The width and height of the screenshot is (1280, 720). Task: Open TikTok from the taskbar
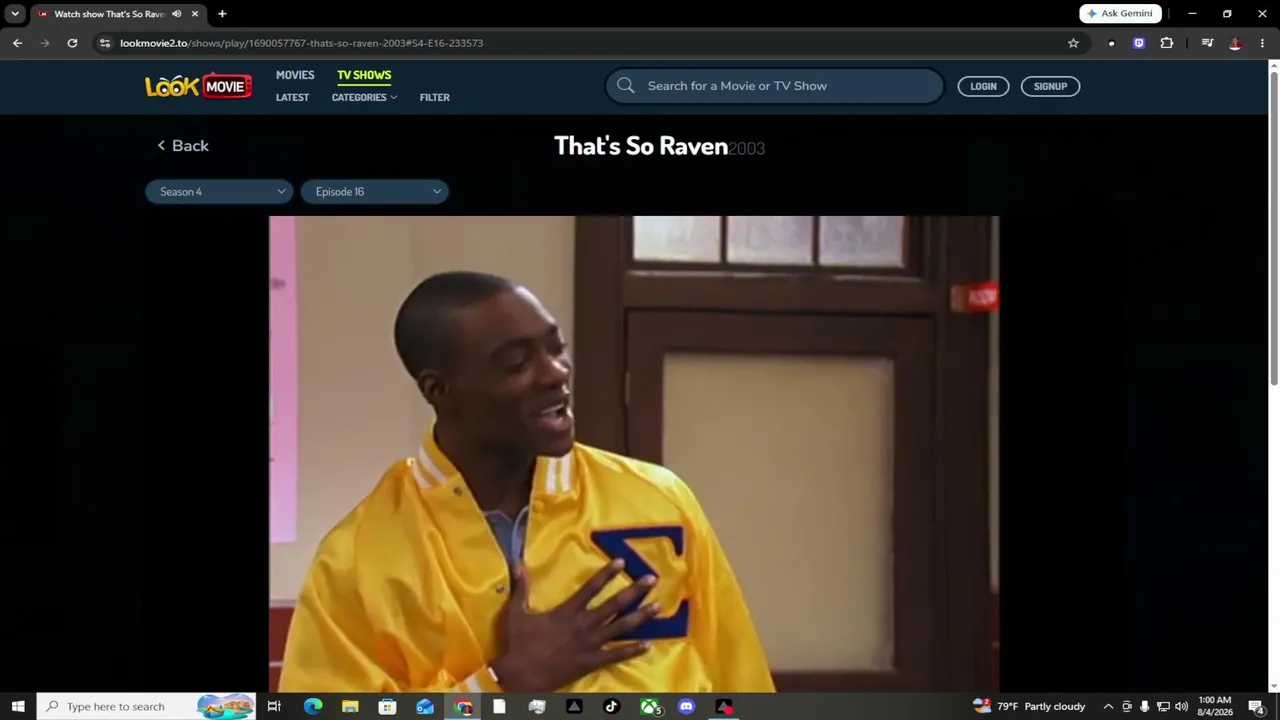pos(612,706)
